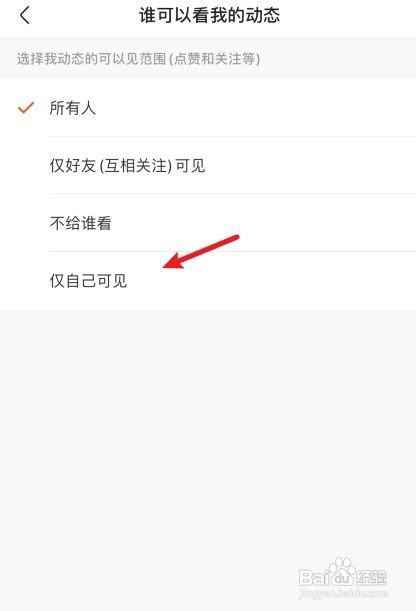Click the orange checkmark beside 所有人

26,108
